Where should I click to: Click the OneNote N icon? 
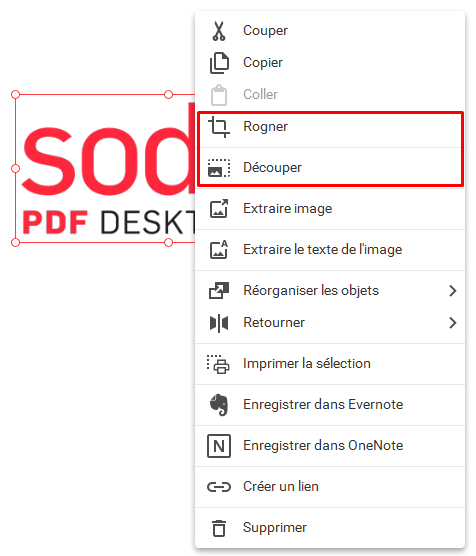[x=219, y=446]
